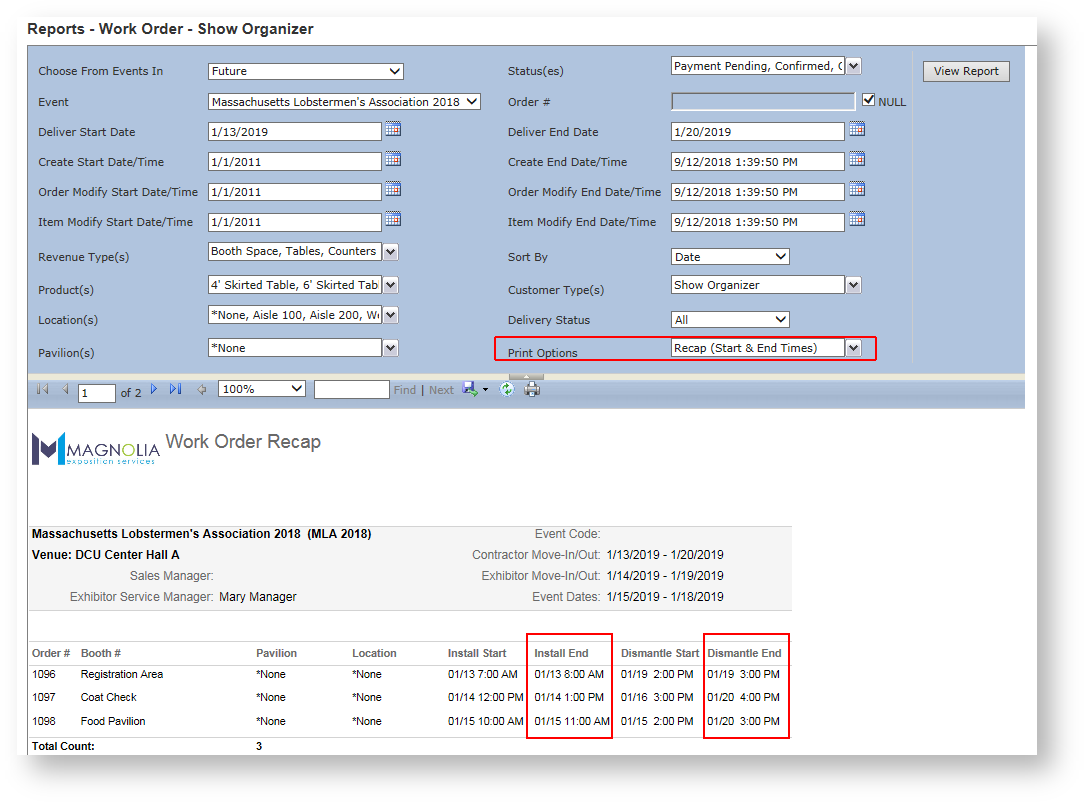Print the report using printer icon
1085x803 pixels.
click(x=532, y=390)
